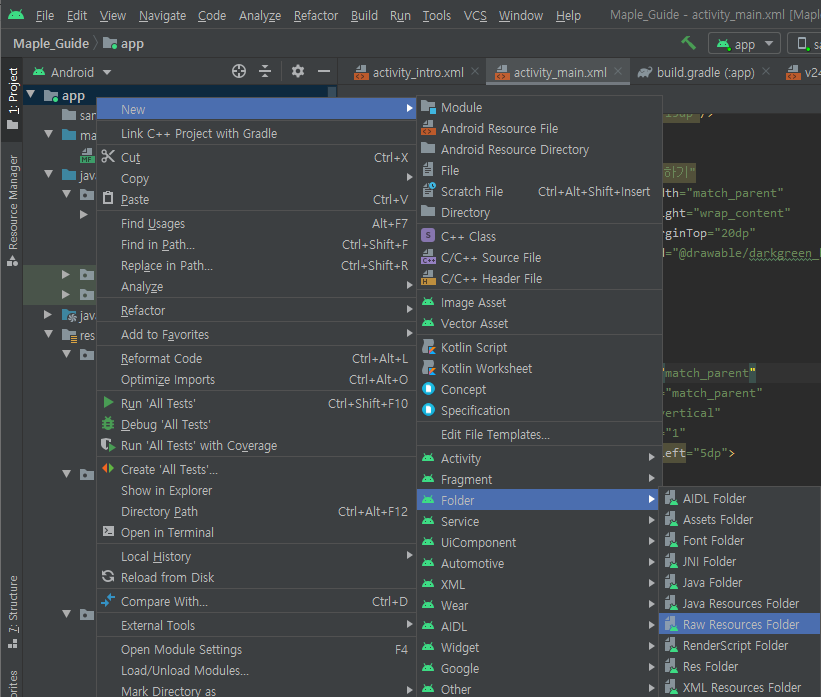Click the terminal icon beside Open in Terminal
Screen dimensions: 821x697
(x=108, y=532)
